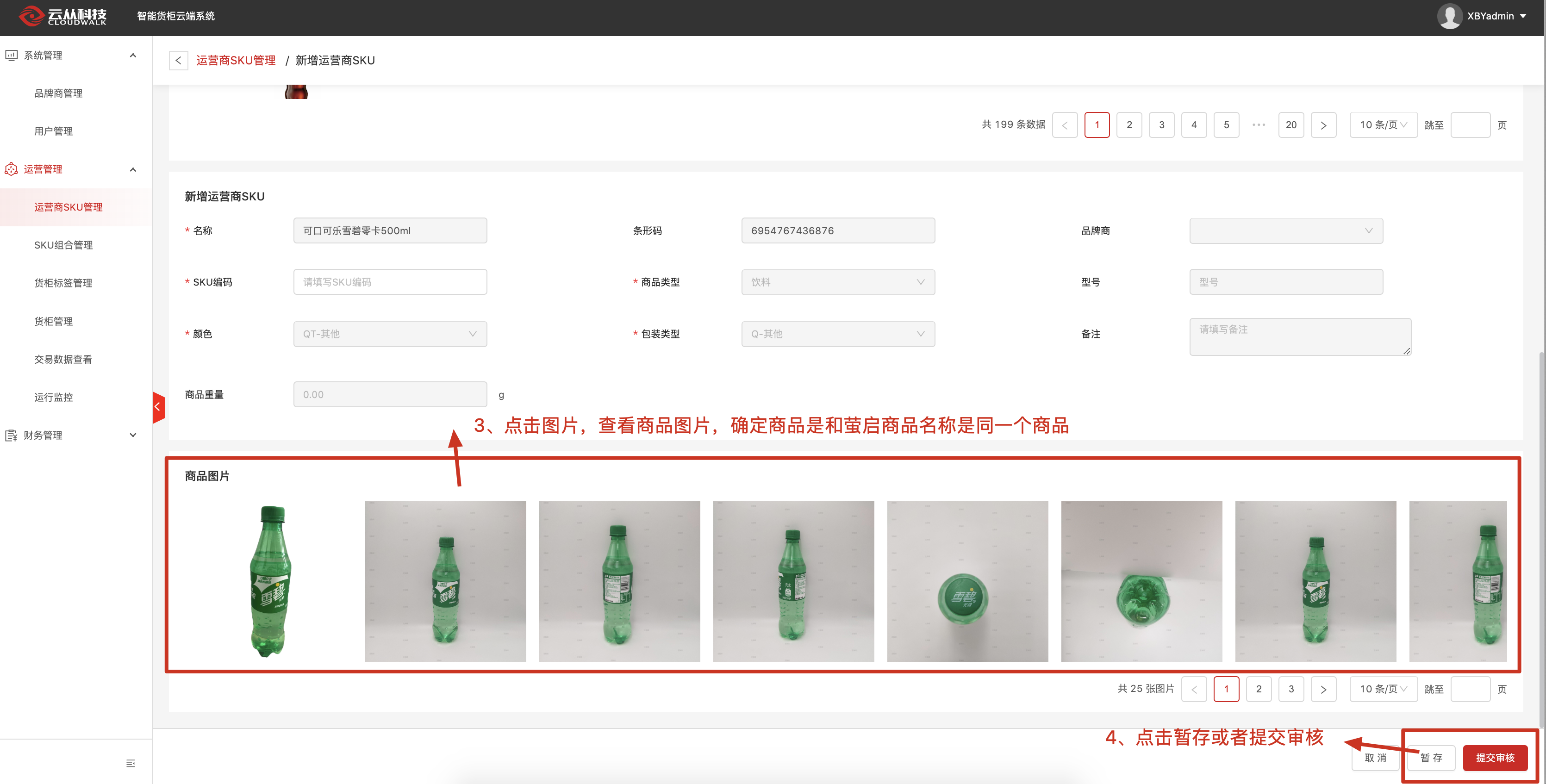Click the ellipsis jump in the 199-record pager
The height and width of the screenshot is (784, 1546).
point(1259,125)
